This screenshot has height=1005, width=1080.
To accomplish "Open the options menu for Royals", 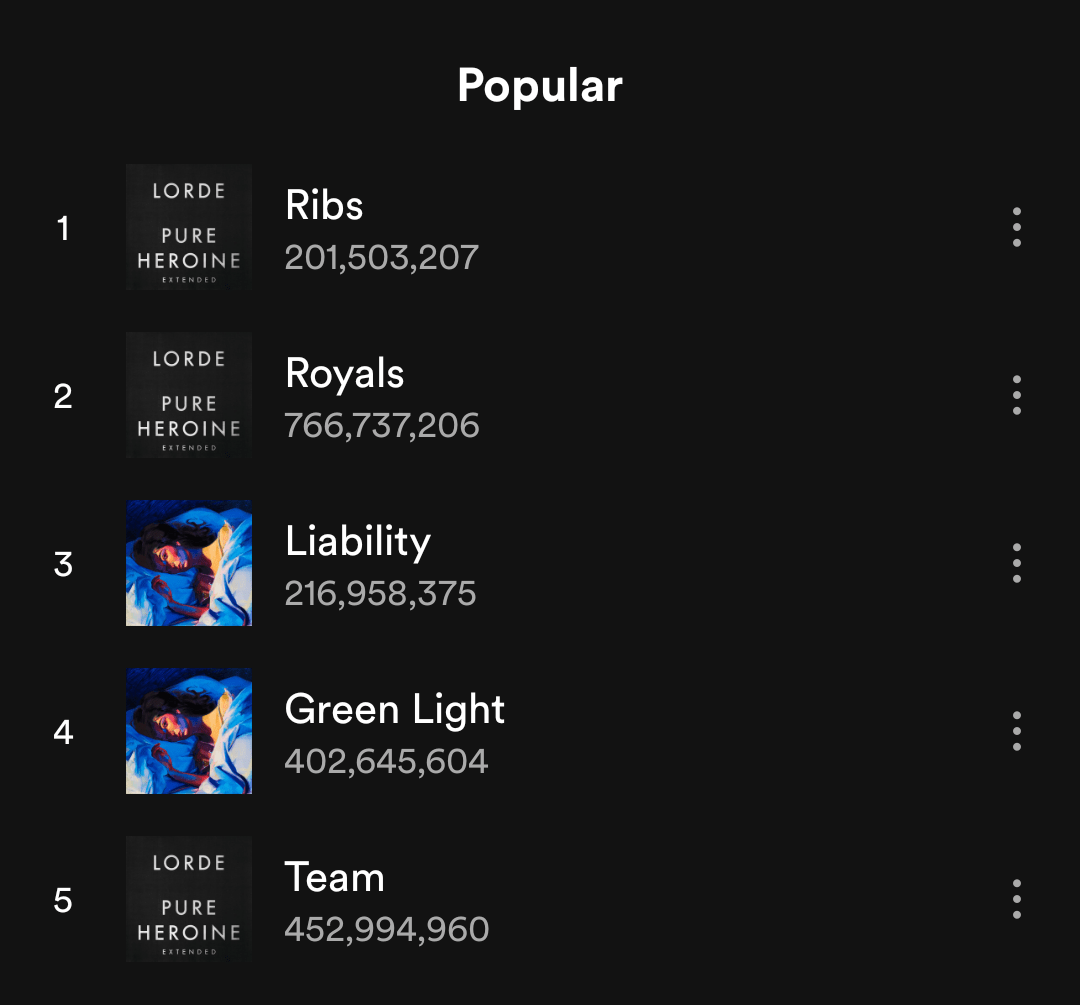I will [x=1016, y=395].
